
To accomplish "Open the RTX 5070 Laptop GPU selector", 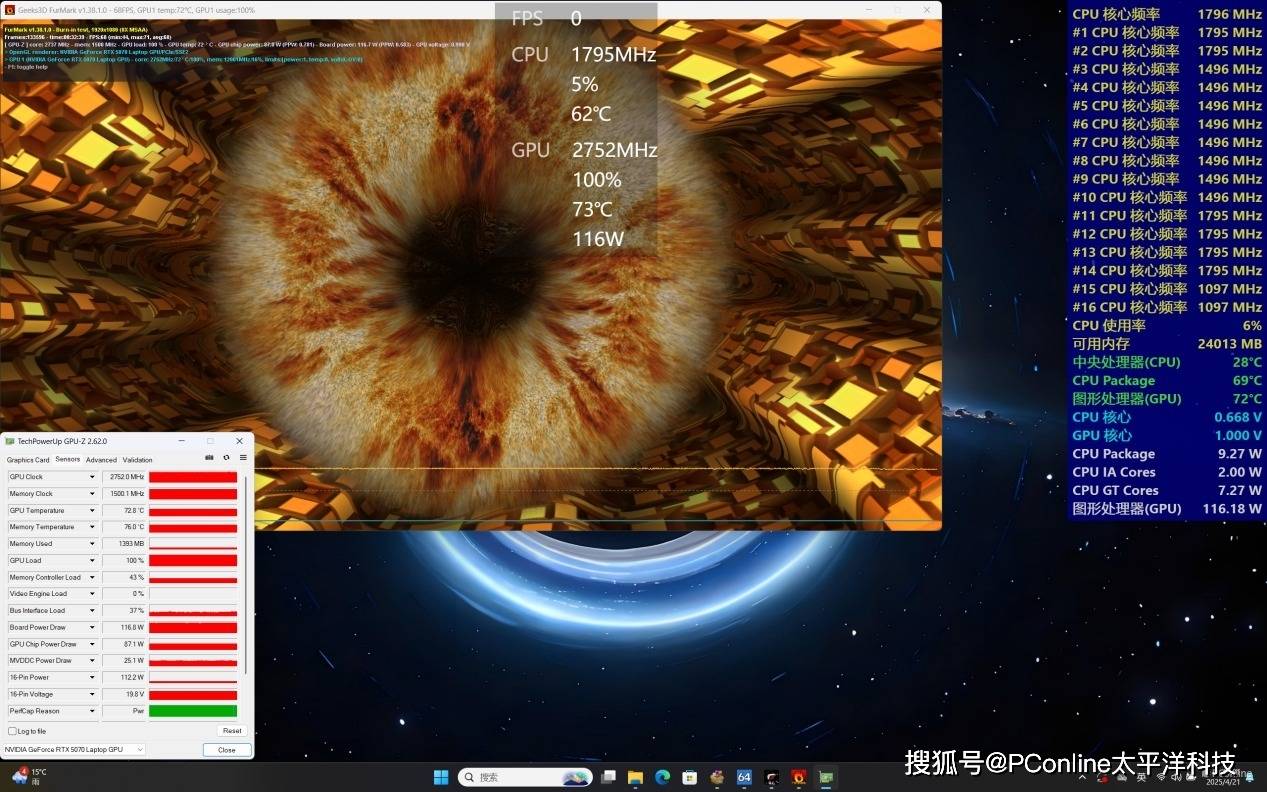I will (74, 749).
